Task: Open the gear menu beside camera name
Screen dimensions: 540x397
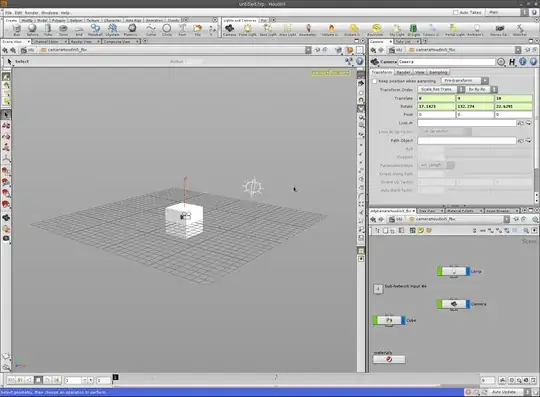Action: pos(501,62)
